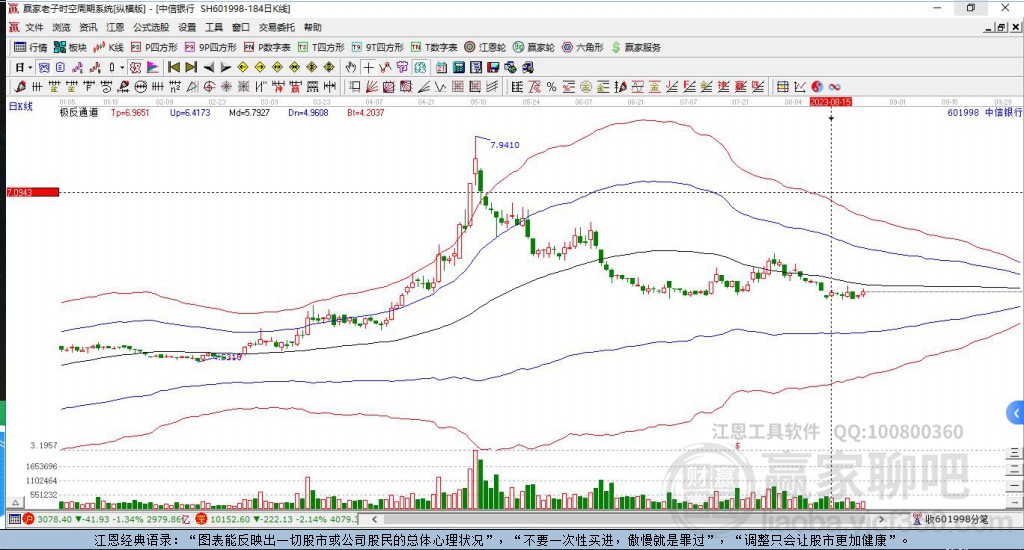
Task: Select the Gann fan lines tool
Action: click(372, 87)
